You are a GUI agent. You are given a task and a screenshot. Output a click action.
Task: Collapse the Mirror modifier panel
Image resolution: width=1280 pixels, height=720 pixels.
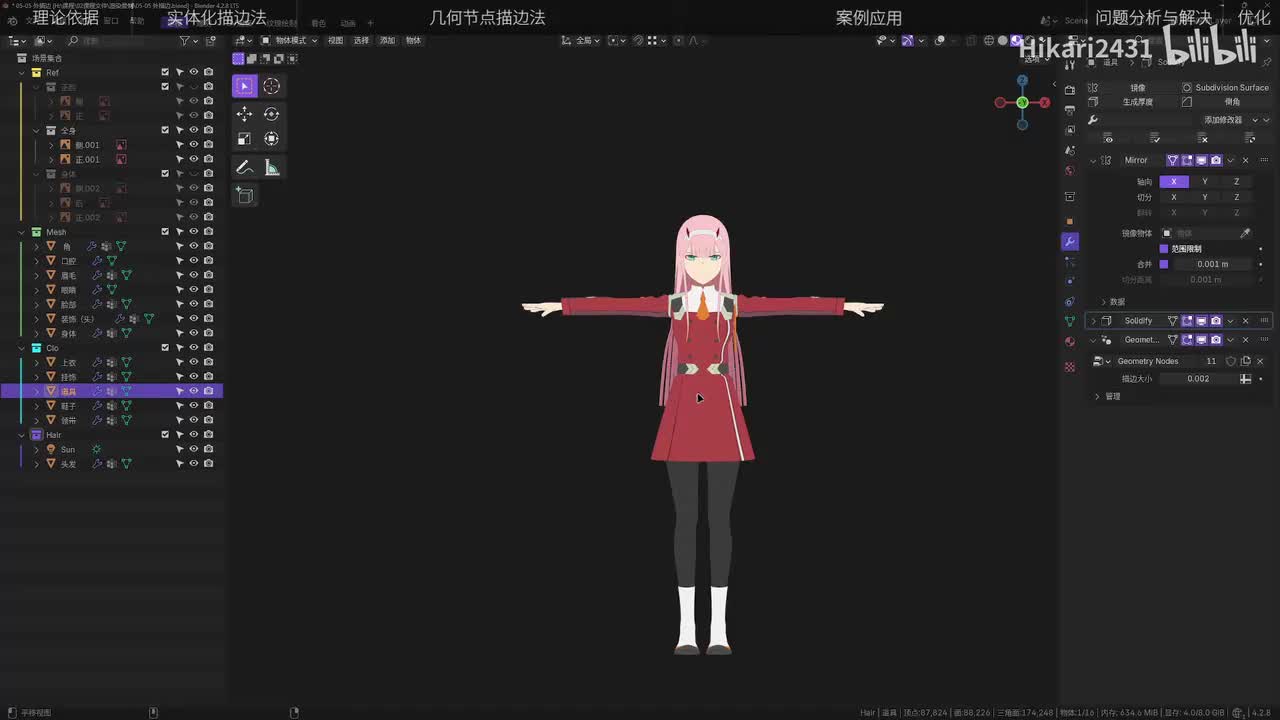tap(1093, 160)
